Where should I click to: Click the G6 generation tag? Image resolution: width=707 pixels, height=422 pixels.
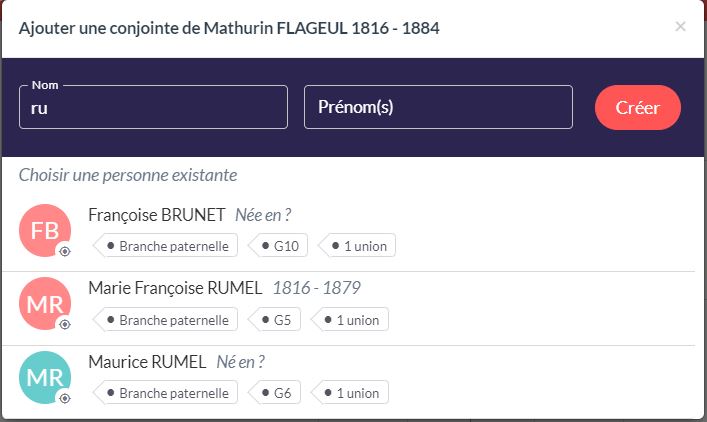click(275, 393)
